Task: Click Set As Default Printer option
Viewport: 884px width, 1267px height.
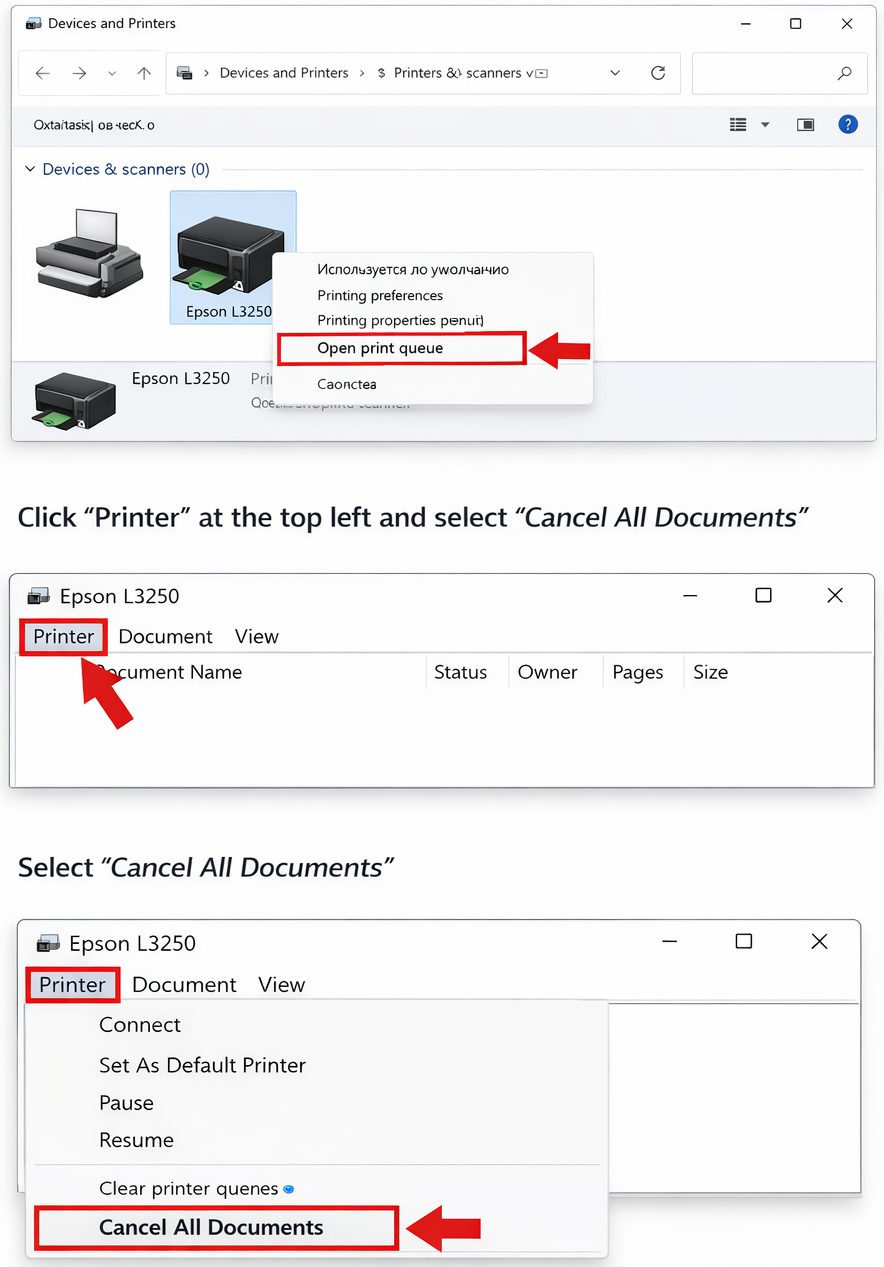Action: (202, 1065)
